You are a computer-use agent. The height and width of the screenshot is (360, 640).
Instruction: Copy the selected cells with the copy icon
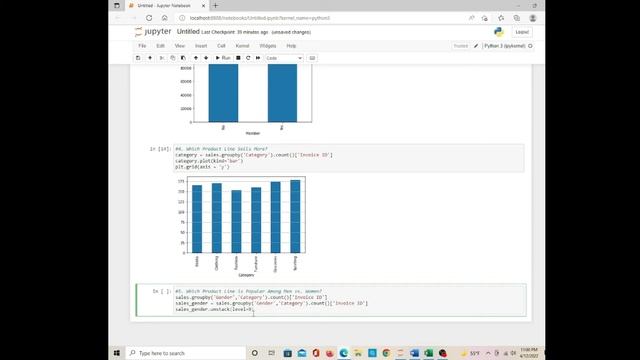click(173, 58)
